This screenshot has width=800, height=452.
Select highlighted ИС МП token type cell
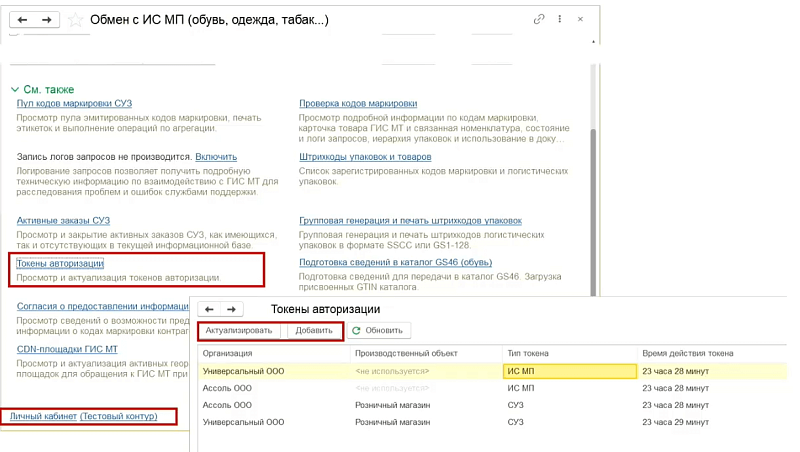[x=570, y=371]
